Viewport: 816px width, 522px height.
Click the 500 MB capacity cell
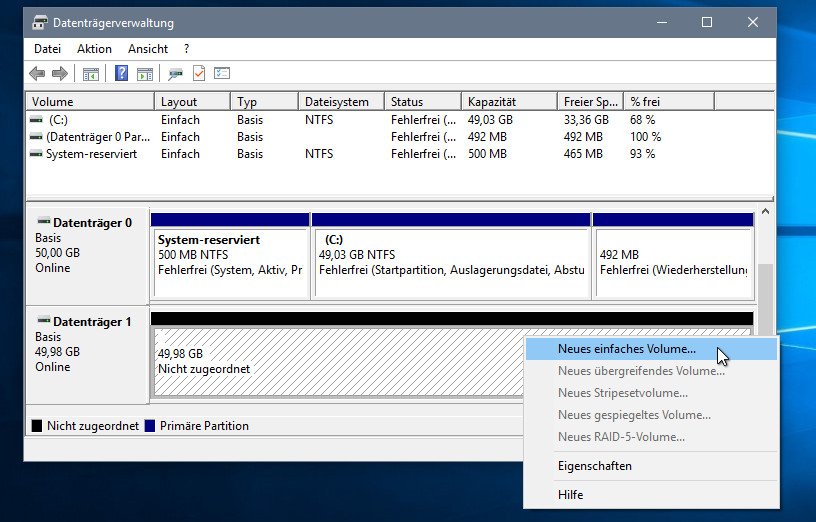487,154
